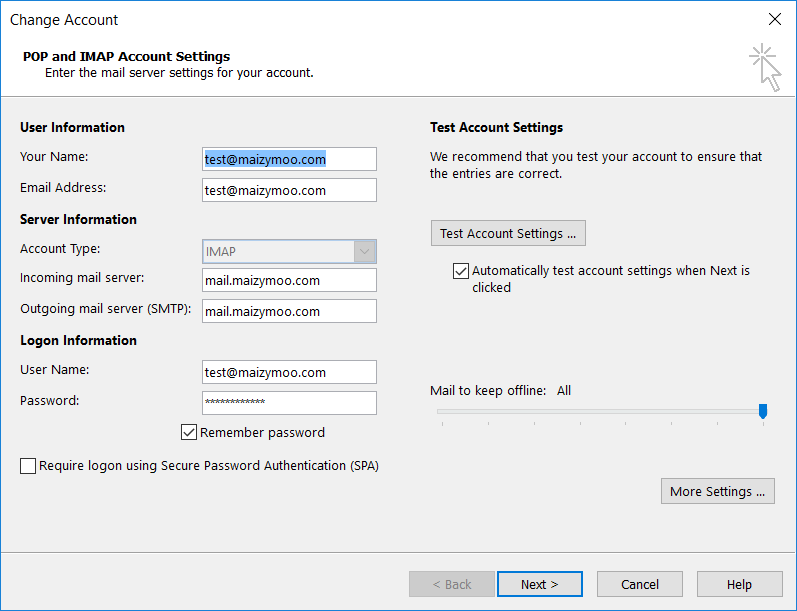Open Help for this dialog
Viewport: 797px width, 611px height.
739,584
